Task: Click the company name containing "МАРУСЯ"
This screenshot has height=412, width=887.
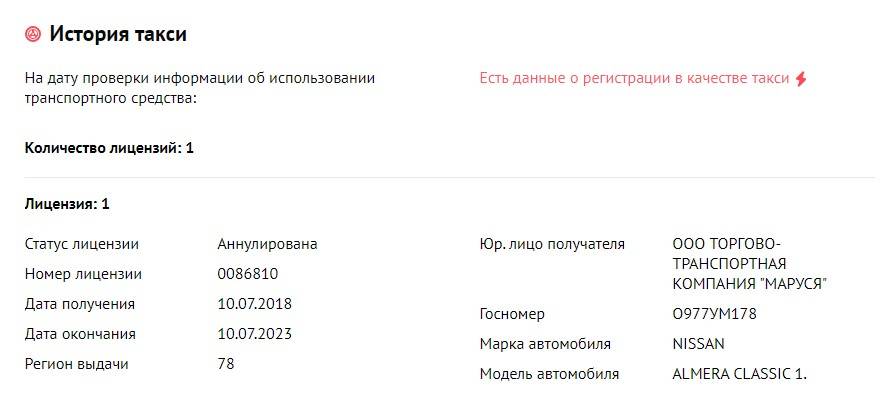Action: pyautogui.click(x=750, y=264)
